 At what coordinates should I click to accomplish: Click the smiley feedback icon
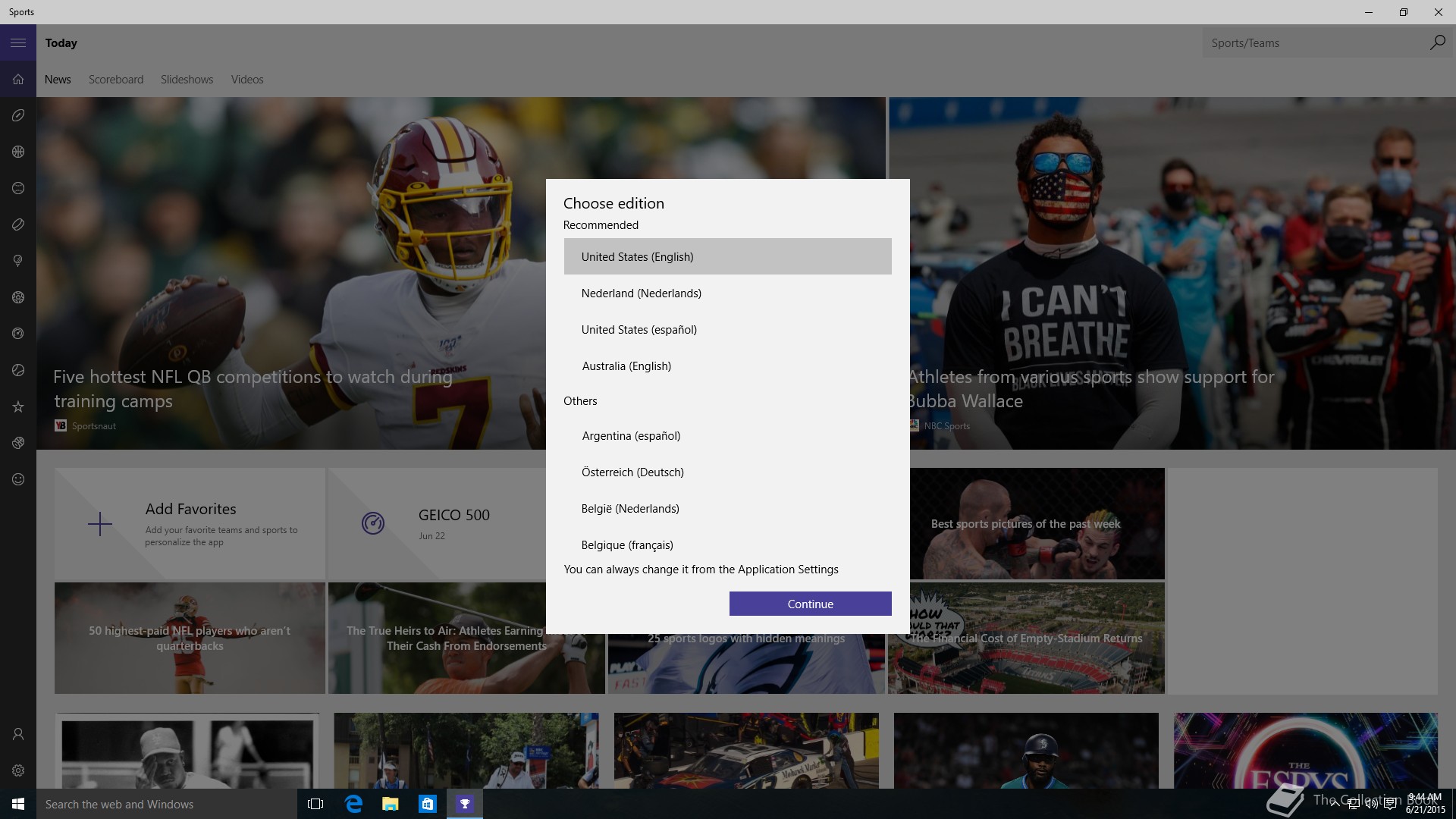(x=18, y=479)
